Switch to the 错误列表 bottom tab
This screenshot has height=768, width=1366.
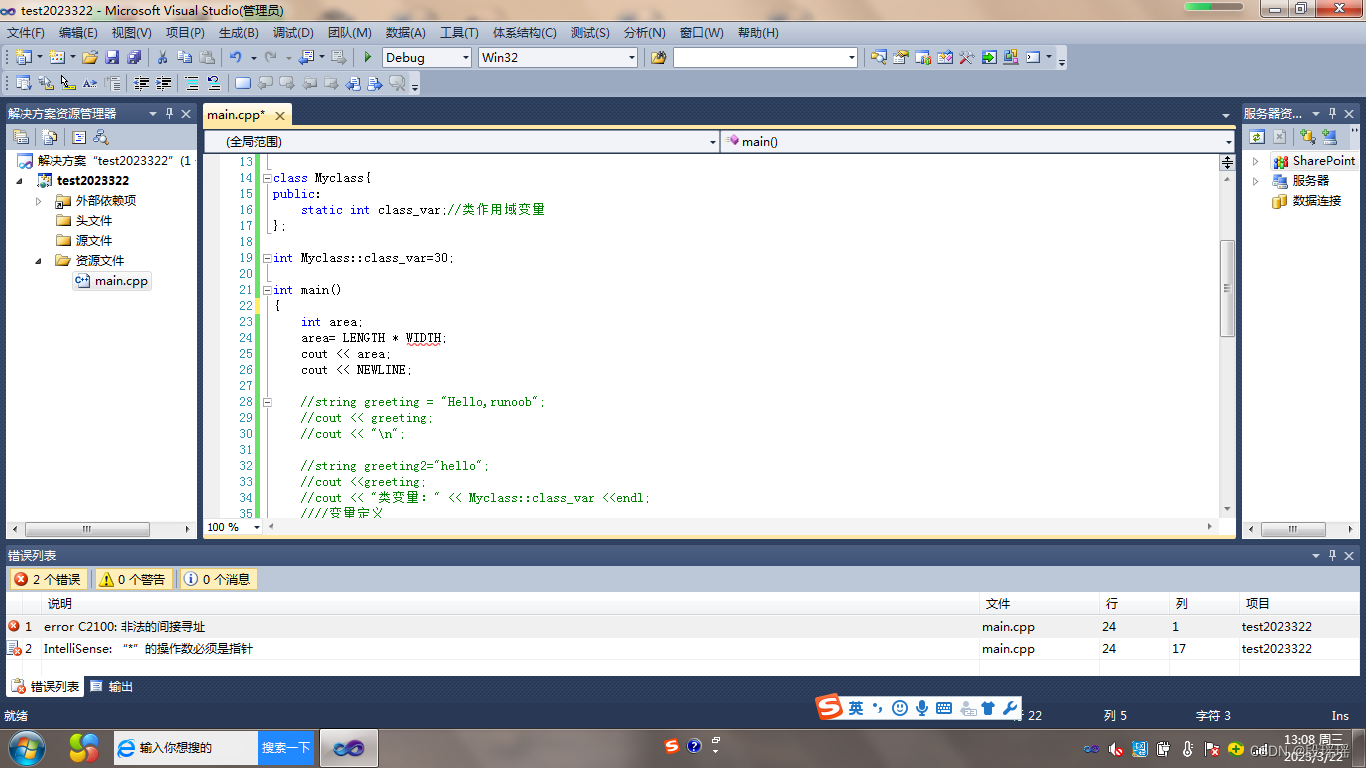coord(46,687)
